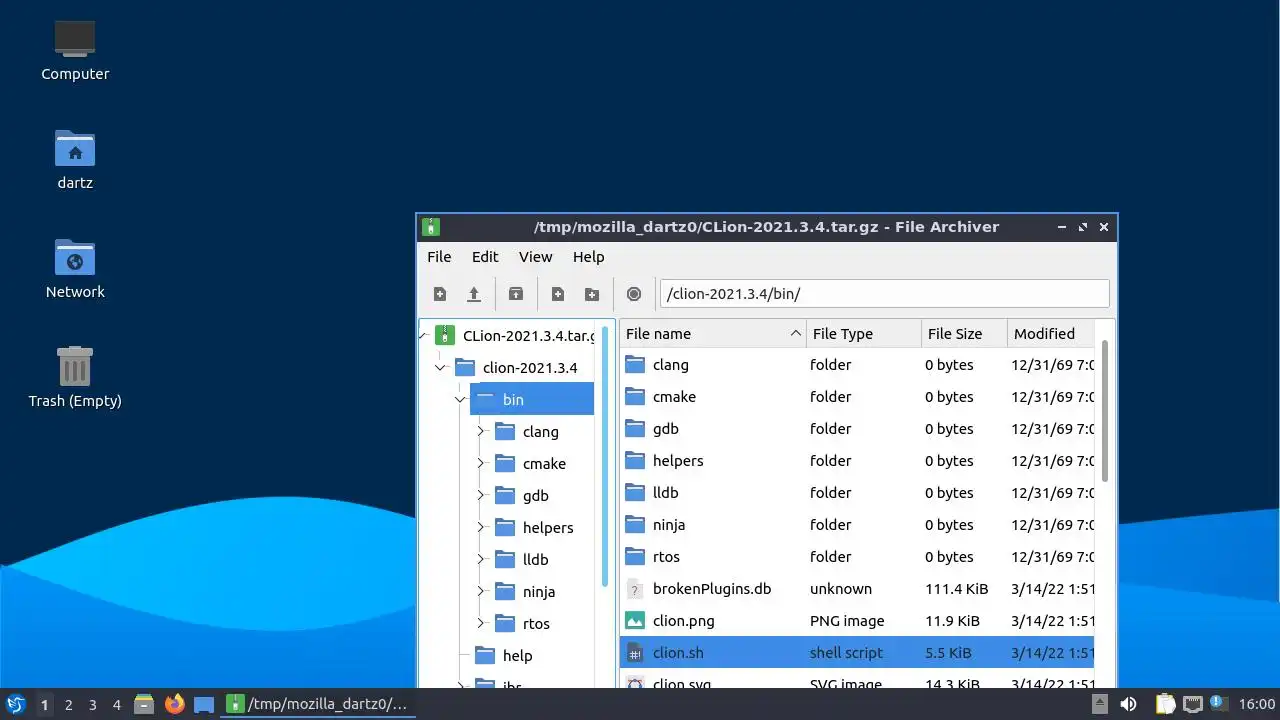1280x720 pixels.
Task: Open the Edit menu
Action: (x=485, y=257)
